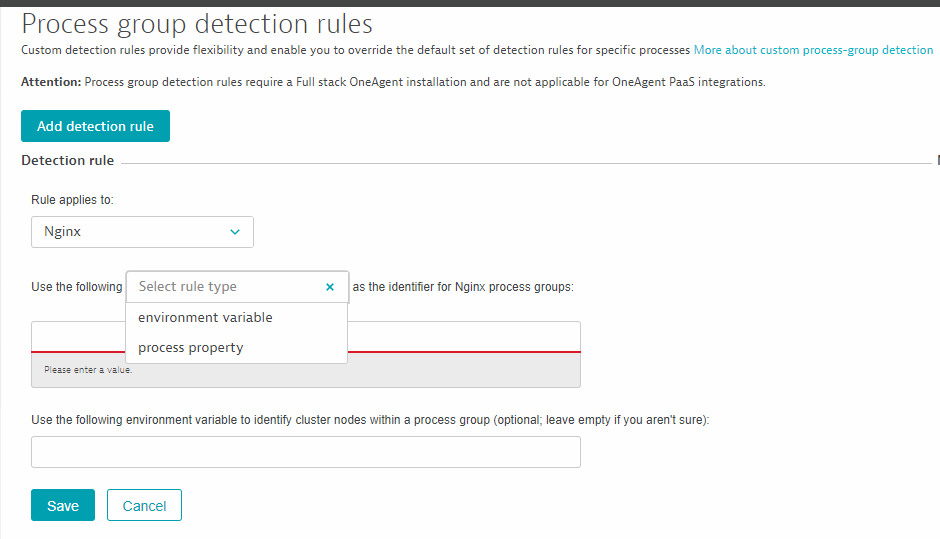
Task: Clear rule type with the x icon
Action: pyautogui.click(x=330, y=287)
